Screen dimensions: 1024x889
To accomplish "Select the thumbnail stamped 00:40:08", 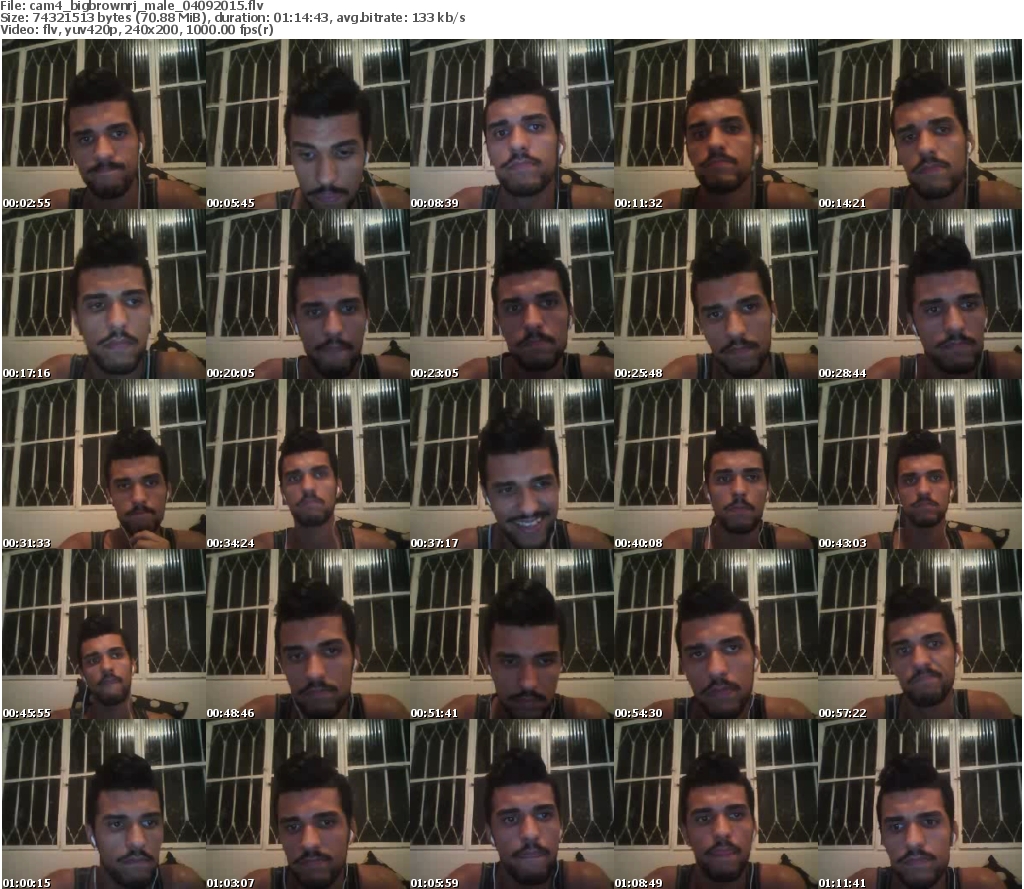I will pos(716,464).
